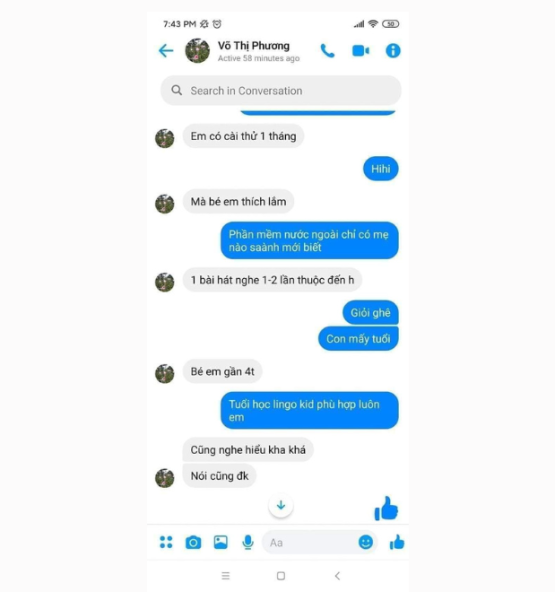Open the four-dot more apps menu
Image resolution: width=555 pixels, height=592 pixels.
pos(166,542)
